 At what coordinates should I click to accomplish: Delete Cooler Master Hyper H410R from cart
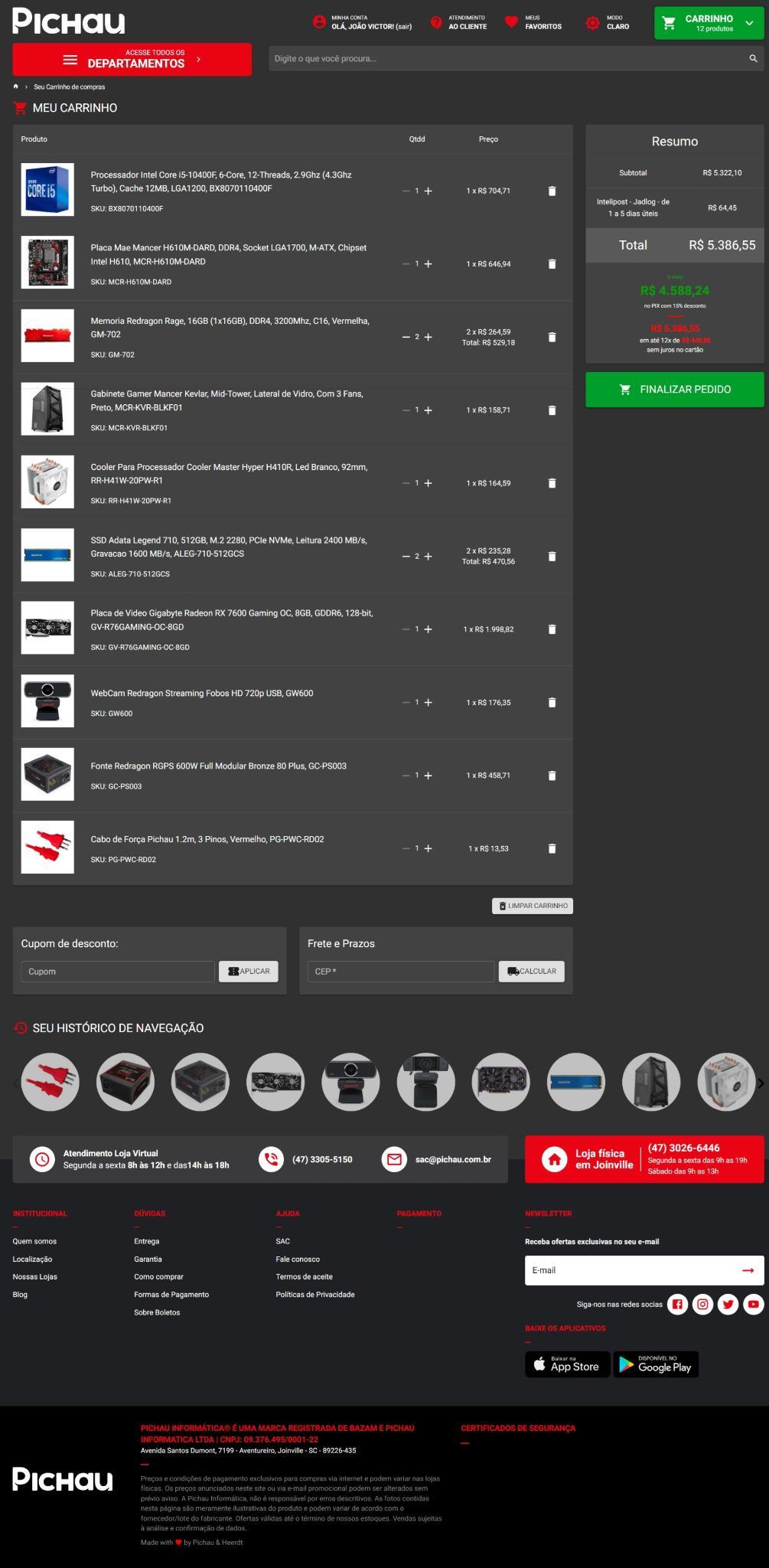(x=552, y=483)
